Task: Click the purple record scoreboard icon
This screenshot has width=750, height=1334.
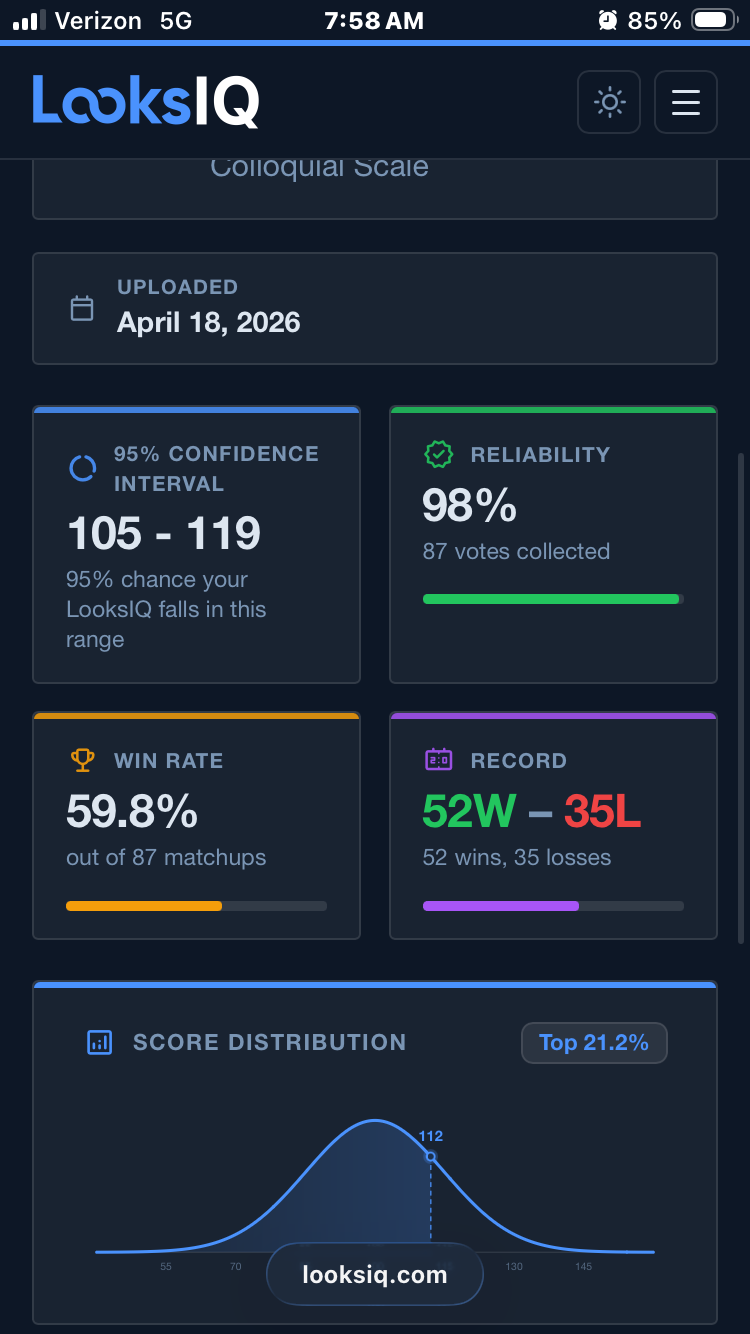Action: [x=438, y=760]
